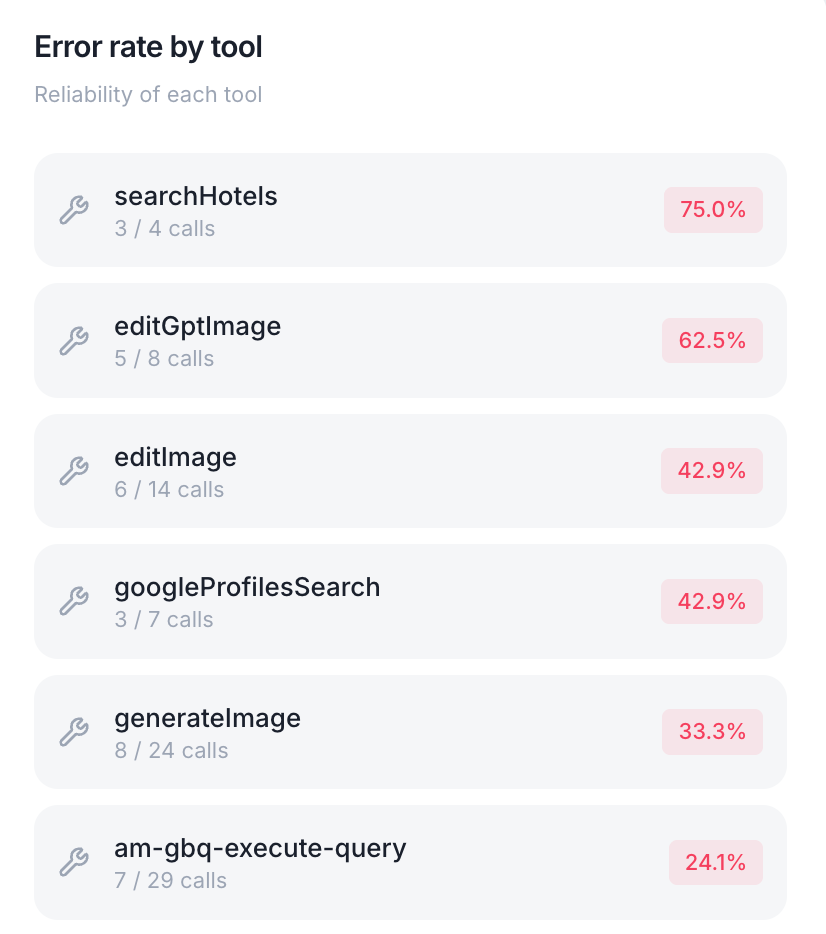Click the 33.3% error badge
The width and height of the screenshot is (826, 934).
tap(712, 732)
